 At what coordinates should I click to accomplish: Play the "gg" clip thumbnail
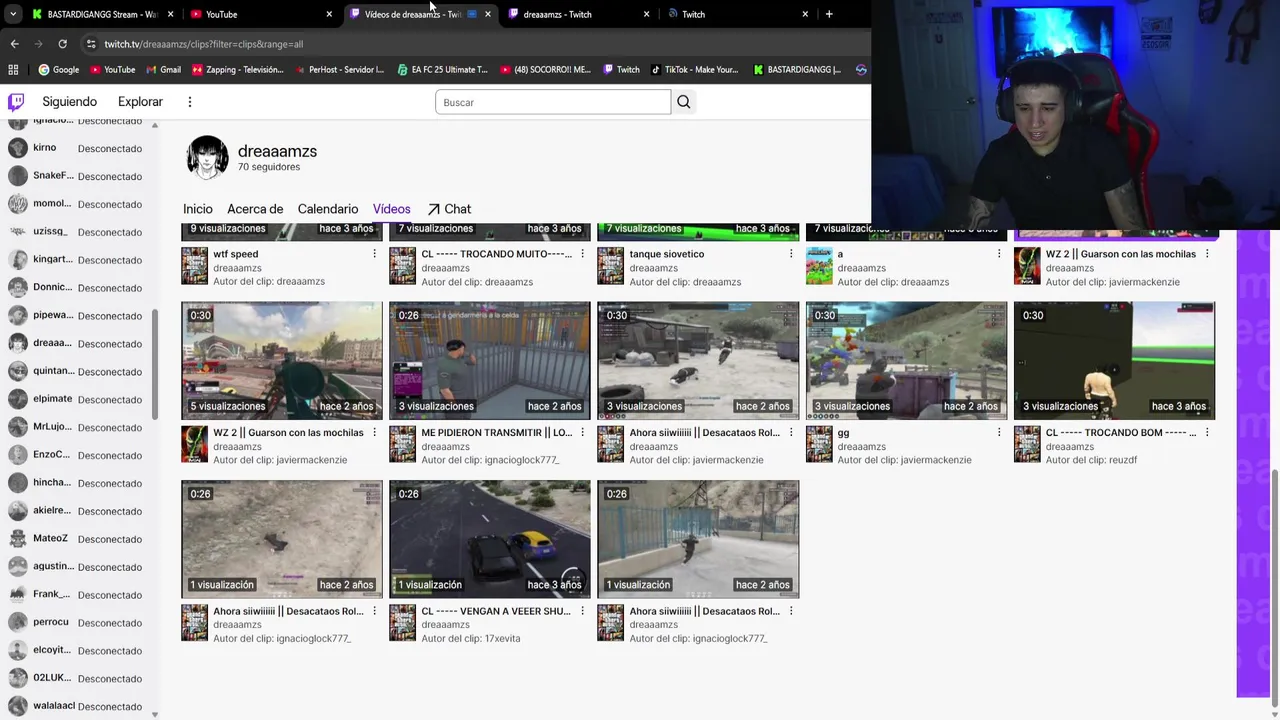[x=907, y=360]
